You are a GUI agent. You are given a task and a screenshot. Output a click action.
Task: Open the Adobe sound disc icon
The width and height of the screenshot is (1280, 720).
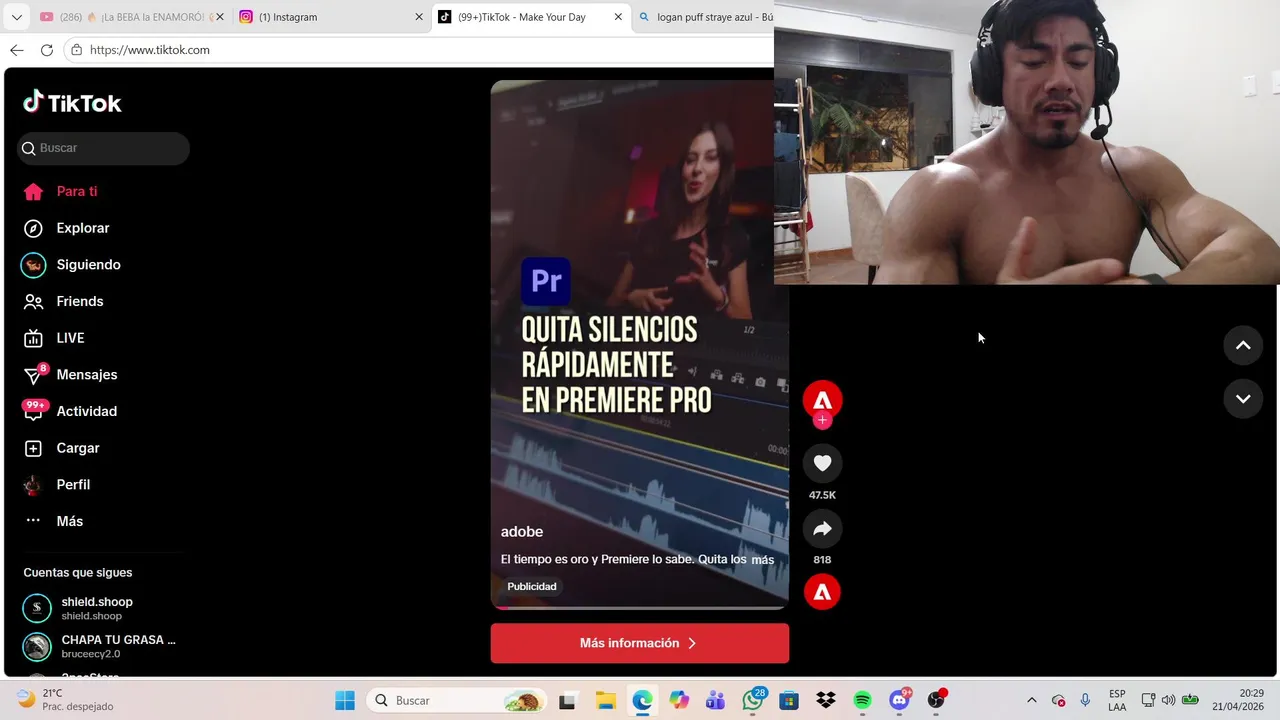click(x=822, y=592)
